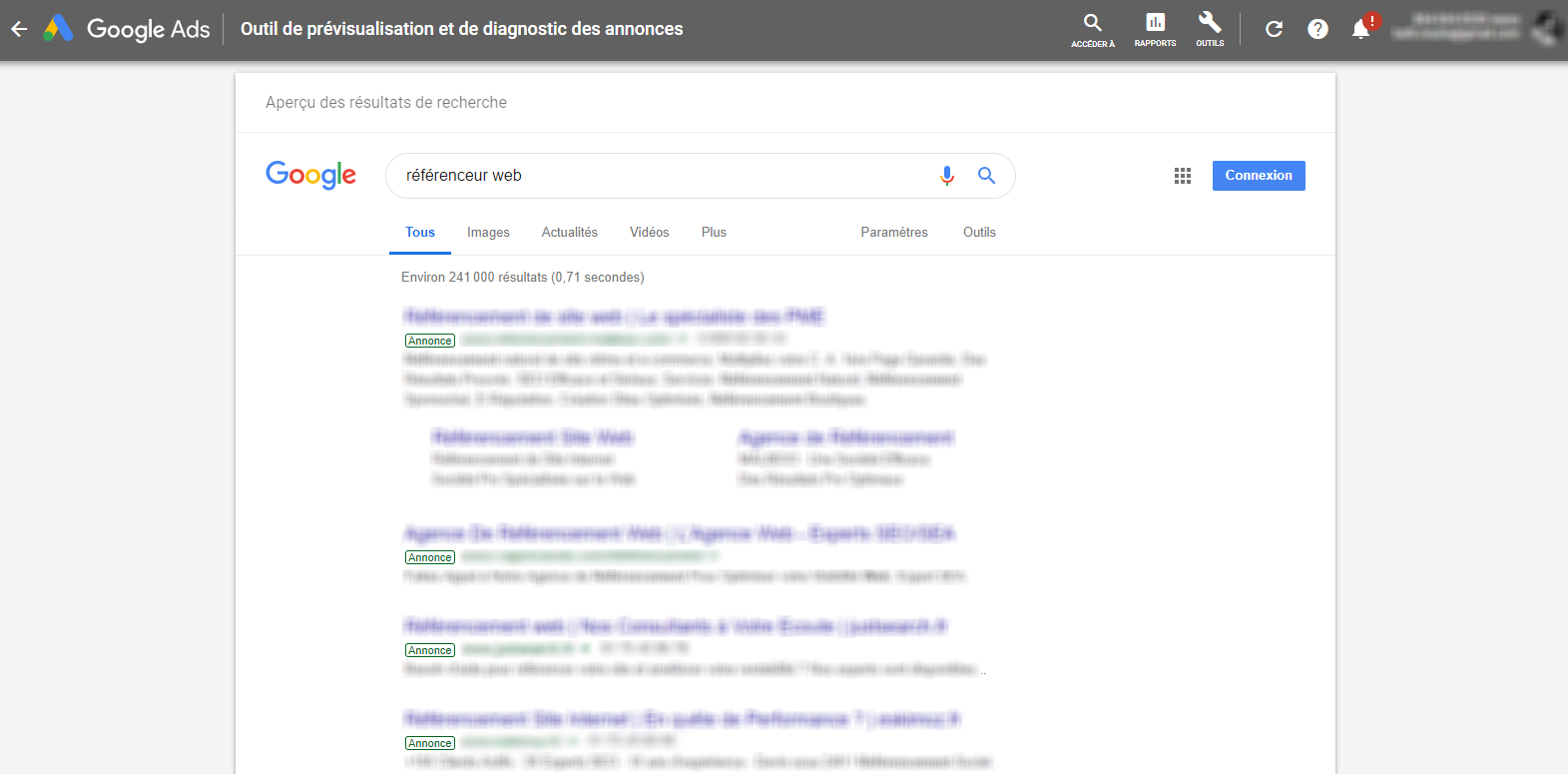Click the back arrow in Google Ads header
1568x774 pixels.
click(x=19, y=29)
